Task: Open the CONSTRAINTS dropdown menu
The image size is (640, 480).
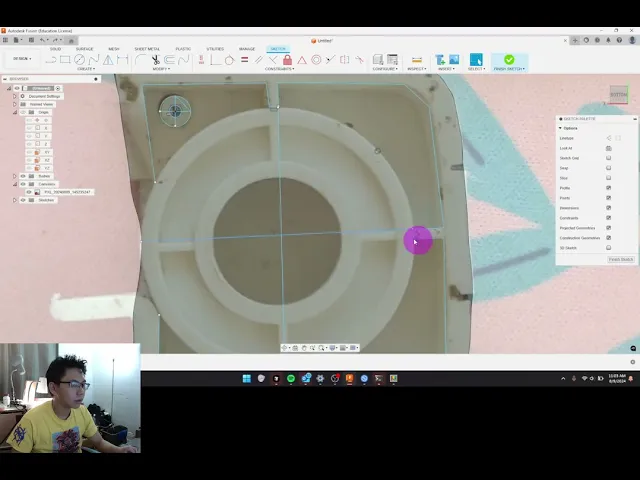Action: tap(280, 69)
